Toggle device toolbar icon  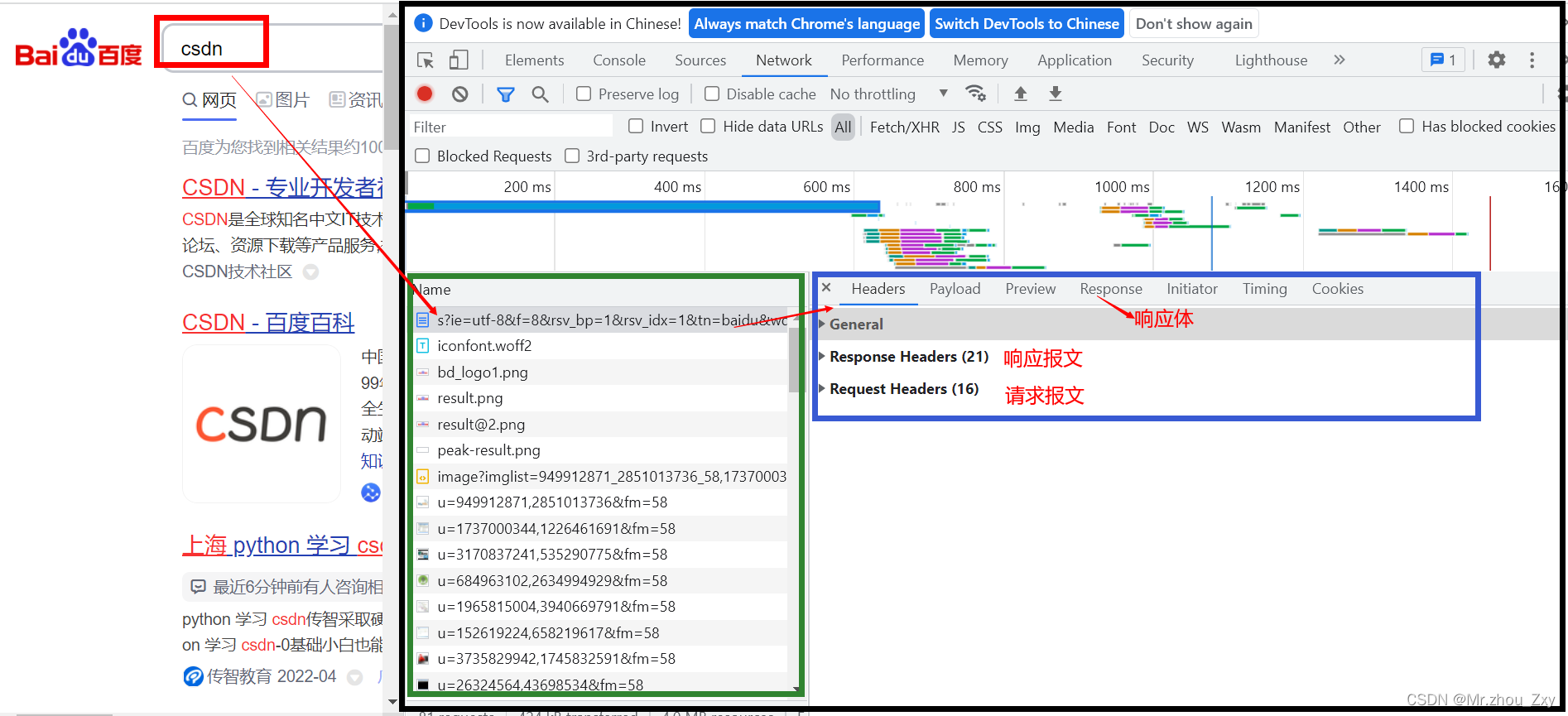point(459,60)
